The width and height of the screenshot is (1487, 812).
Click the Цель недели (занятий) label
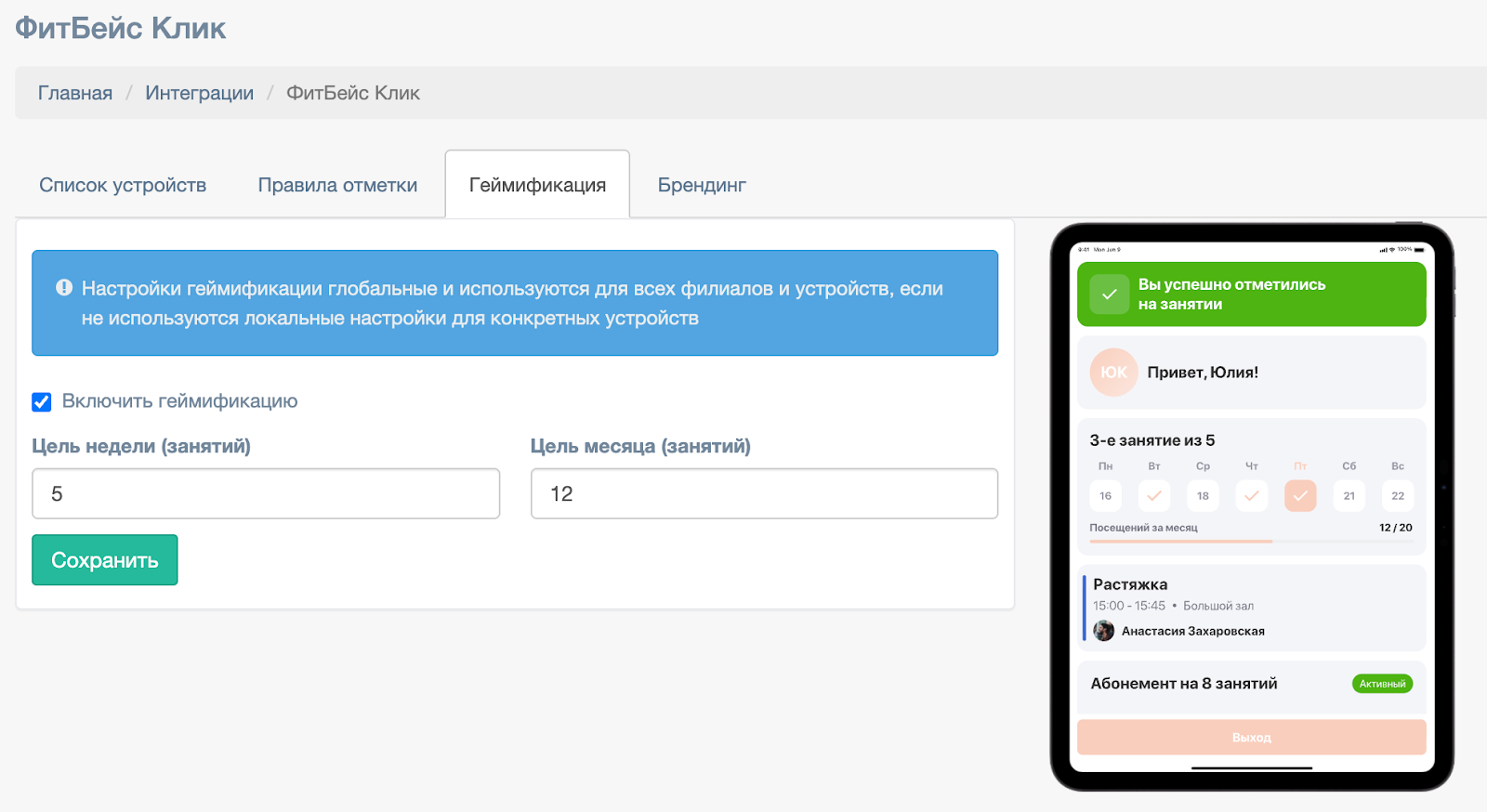click(141, 446)
